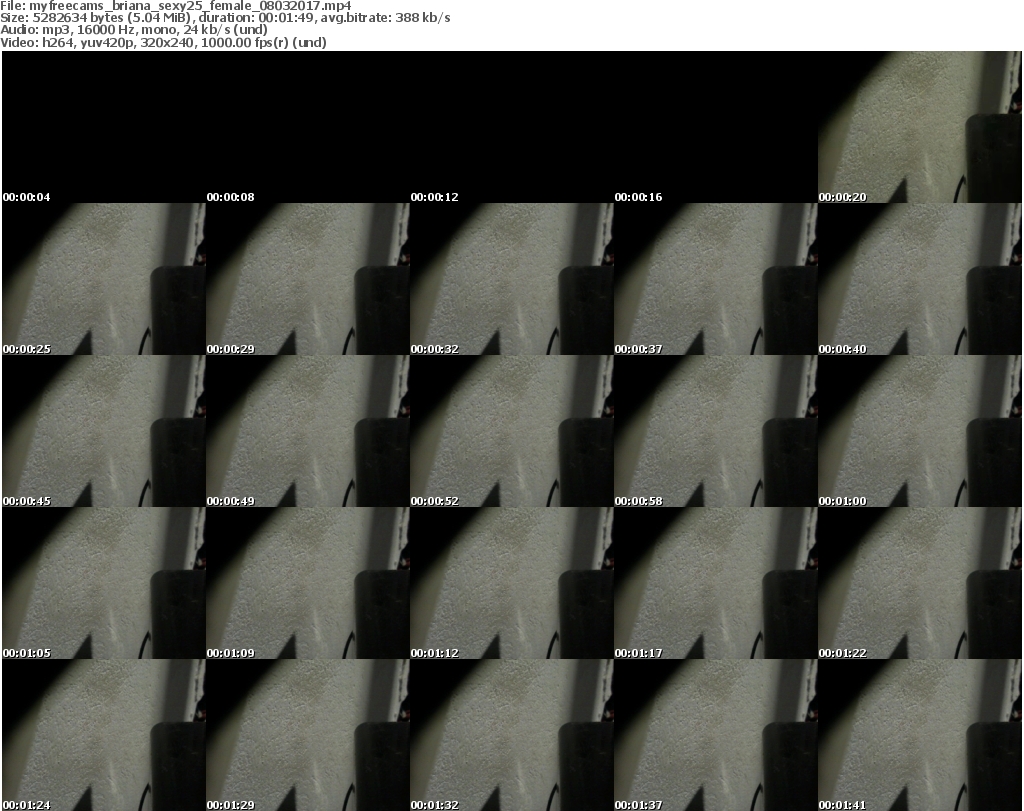Select the black thumbnail timestamped 00:00:08
The height and width of the screenshot is (811, 1024).
click(308, 127)
